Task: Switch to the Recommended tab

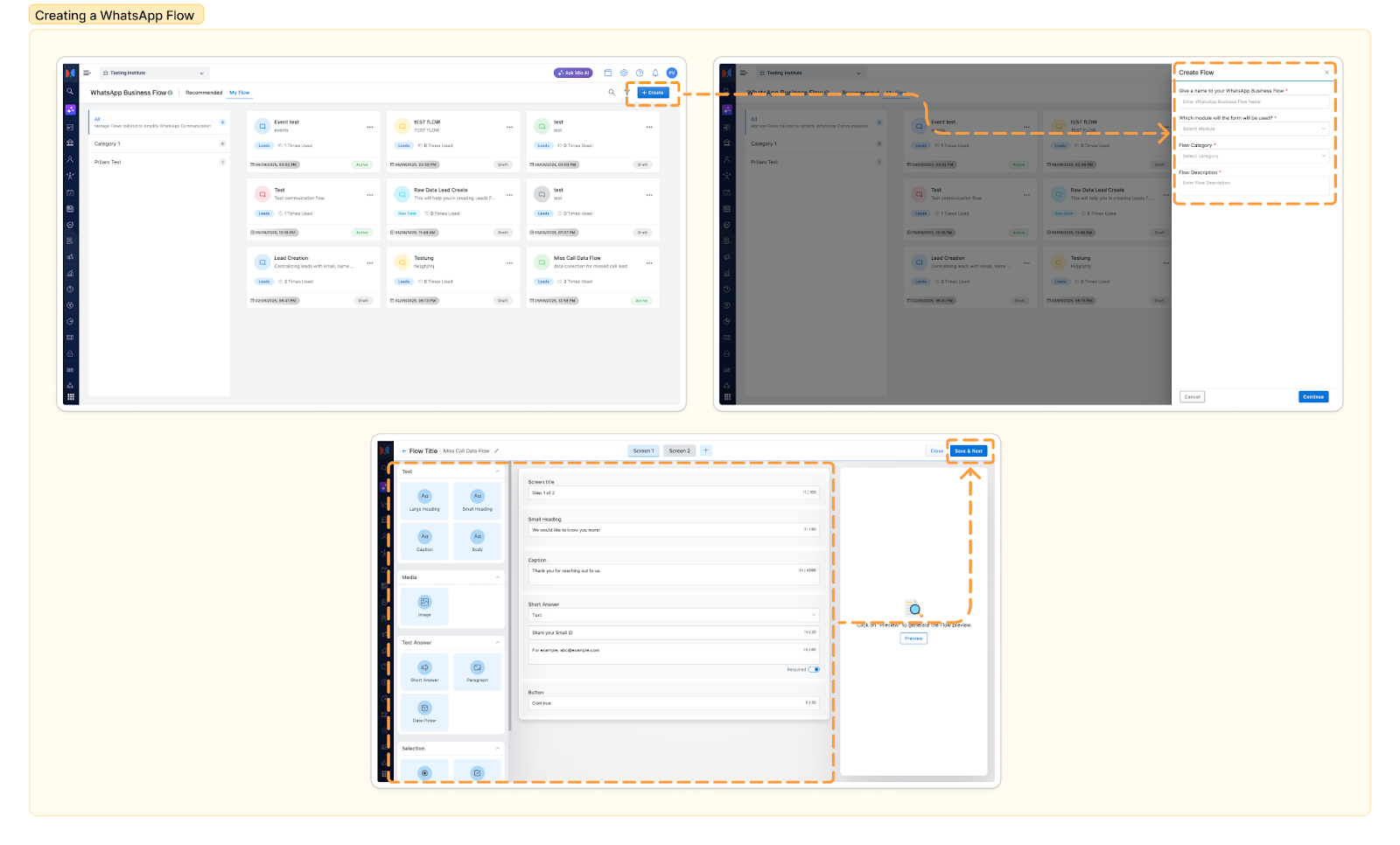Action: 204,93
